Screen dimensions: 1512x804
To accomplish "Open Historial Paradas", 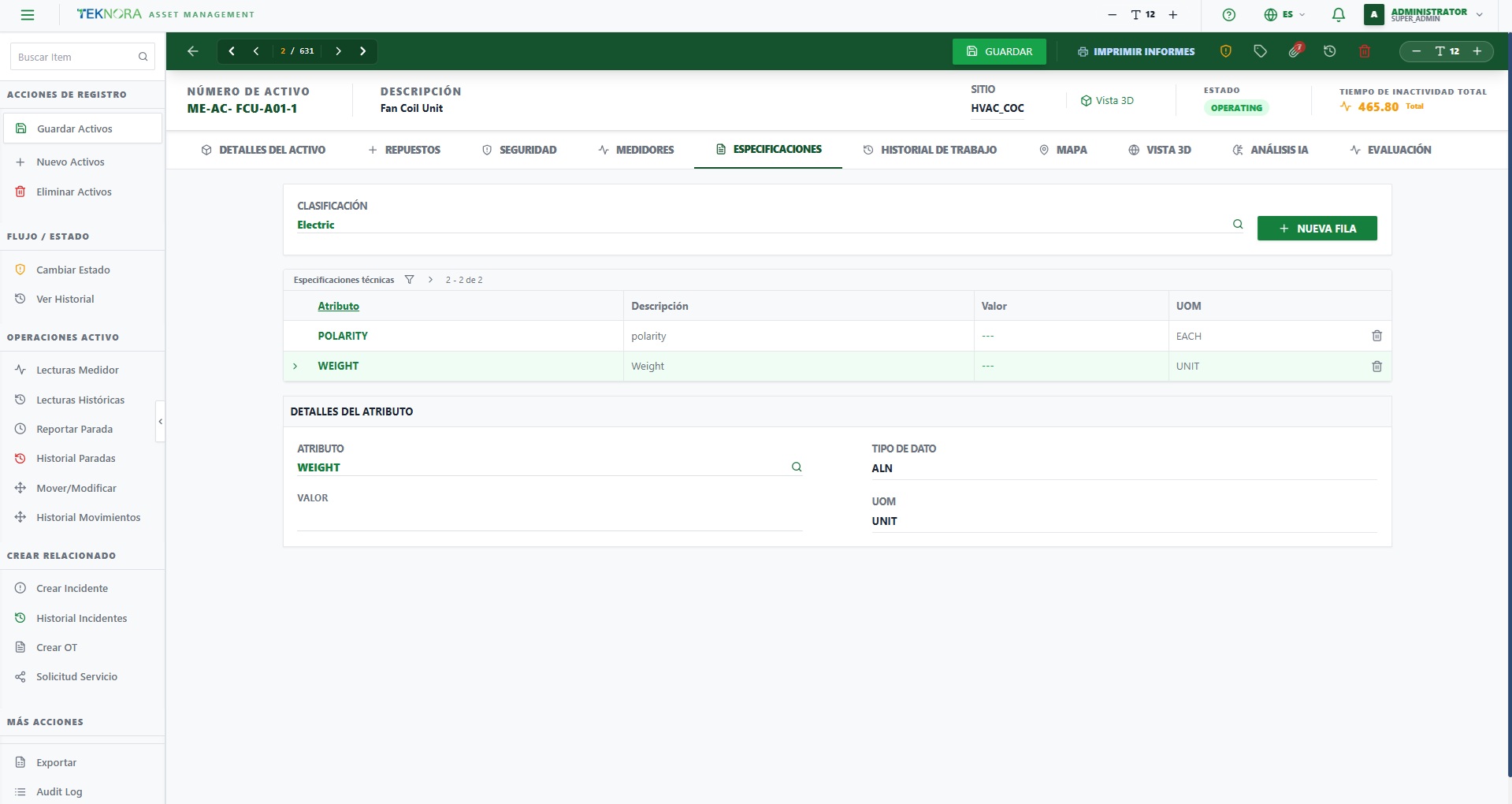I will point(76,458).
